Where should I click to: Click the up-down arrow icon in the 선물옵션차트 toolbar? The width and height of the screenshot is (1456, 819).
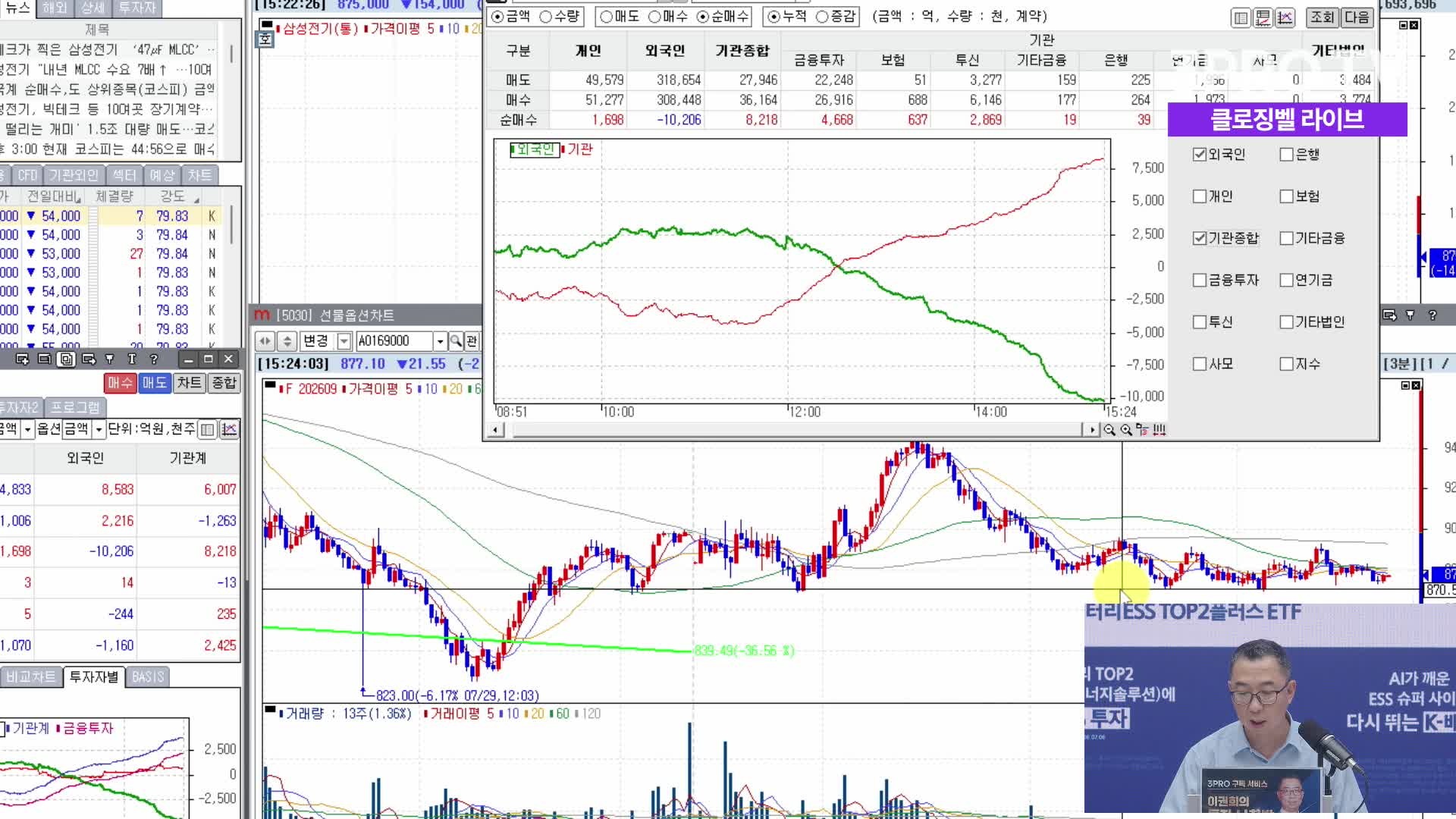(x=287, y=341)
